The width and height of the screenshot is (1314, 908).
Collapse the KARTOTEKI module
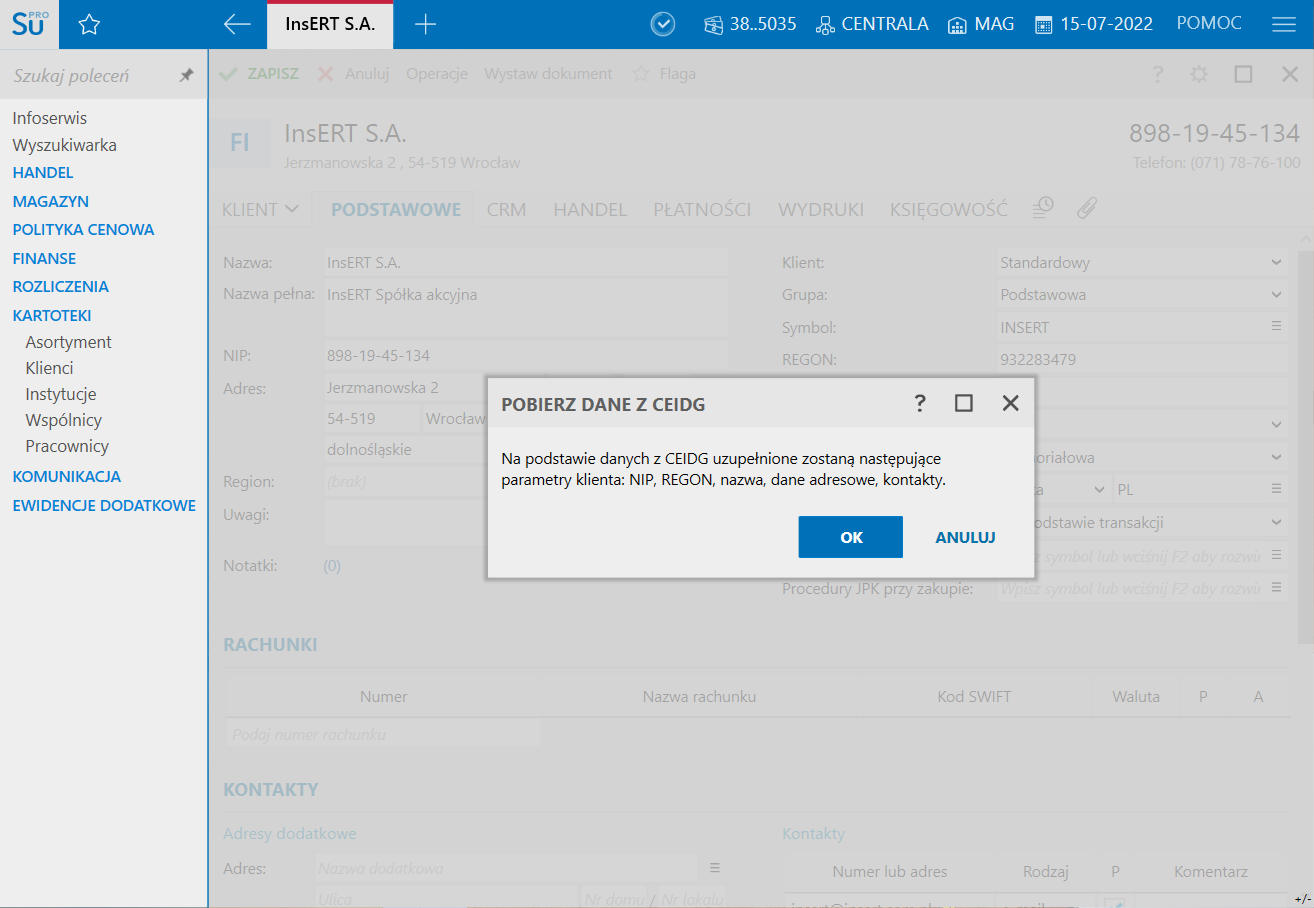coord(52,315)
